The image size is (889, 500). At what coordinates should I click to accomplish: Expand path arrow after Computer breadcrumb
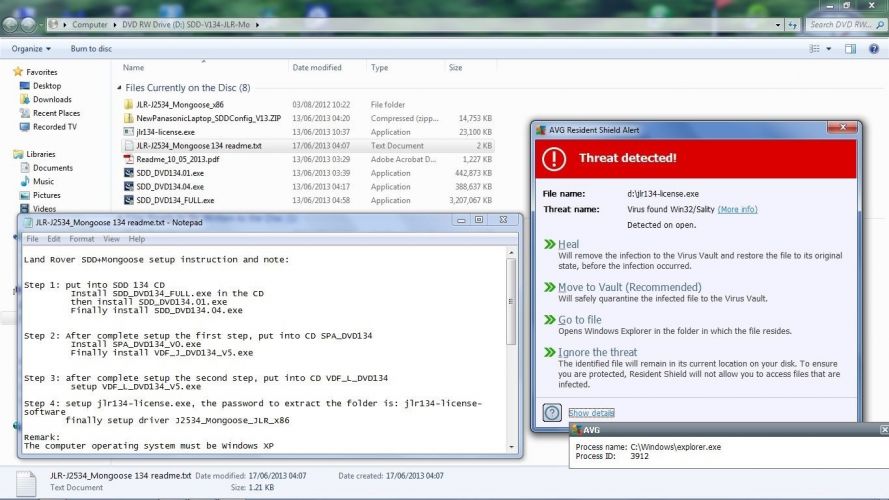coord(115,25)
